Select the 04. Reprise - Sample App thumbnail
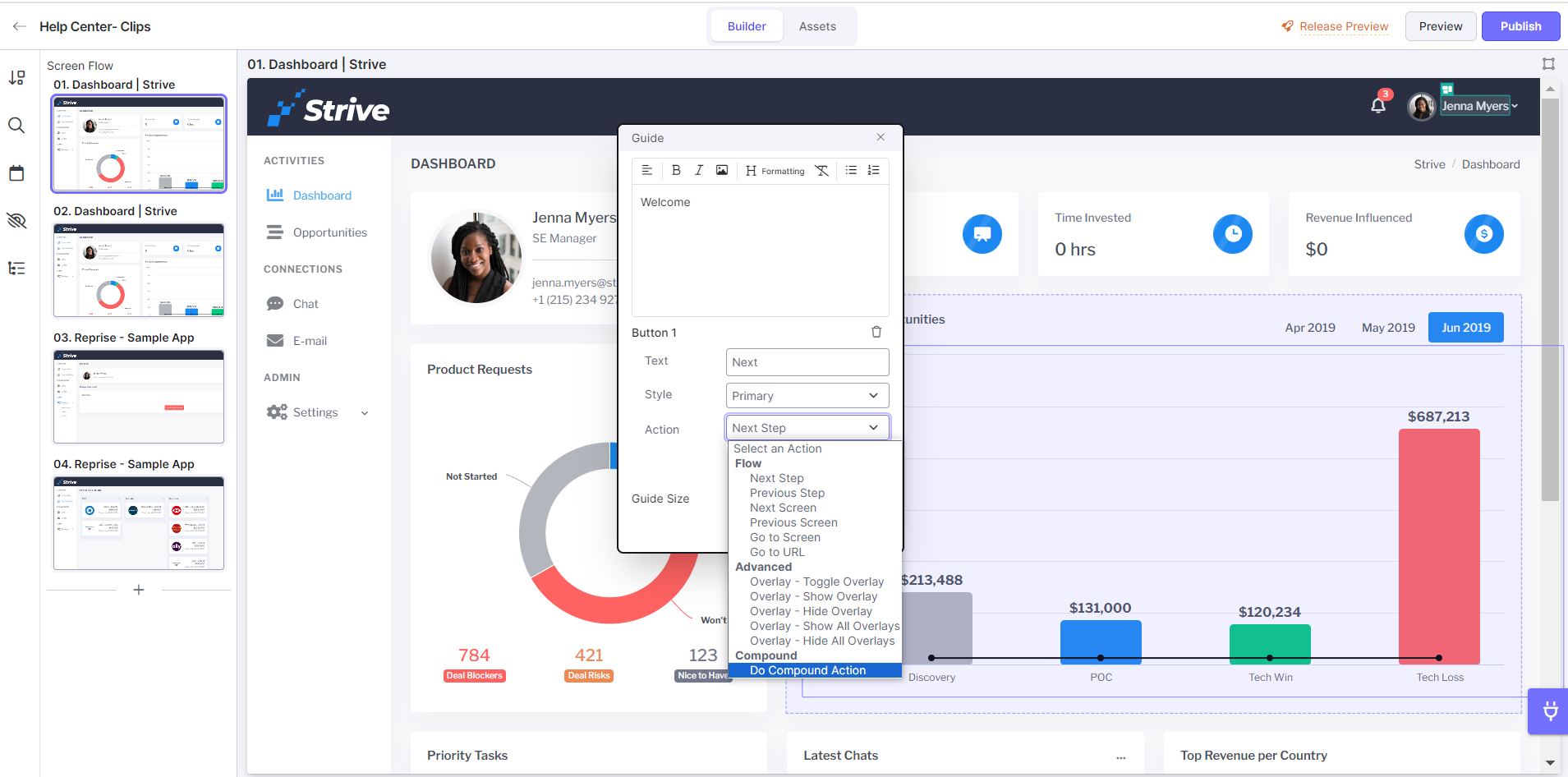The image size is (1568, 777). click(139, 523)
